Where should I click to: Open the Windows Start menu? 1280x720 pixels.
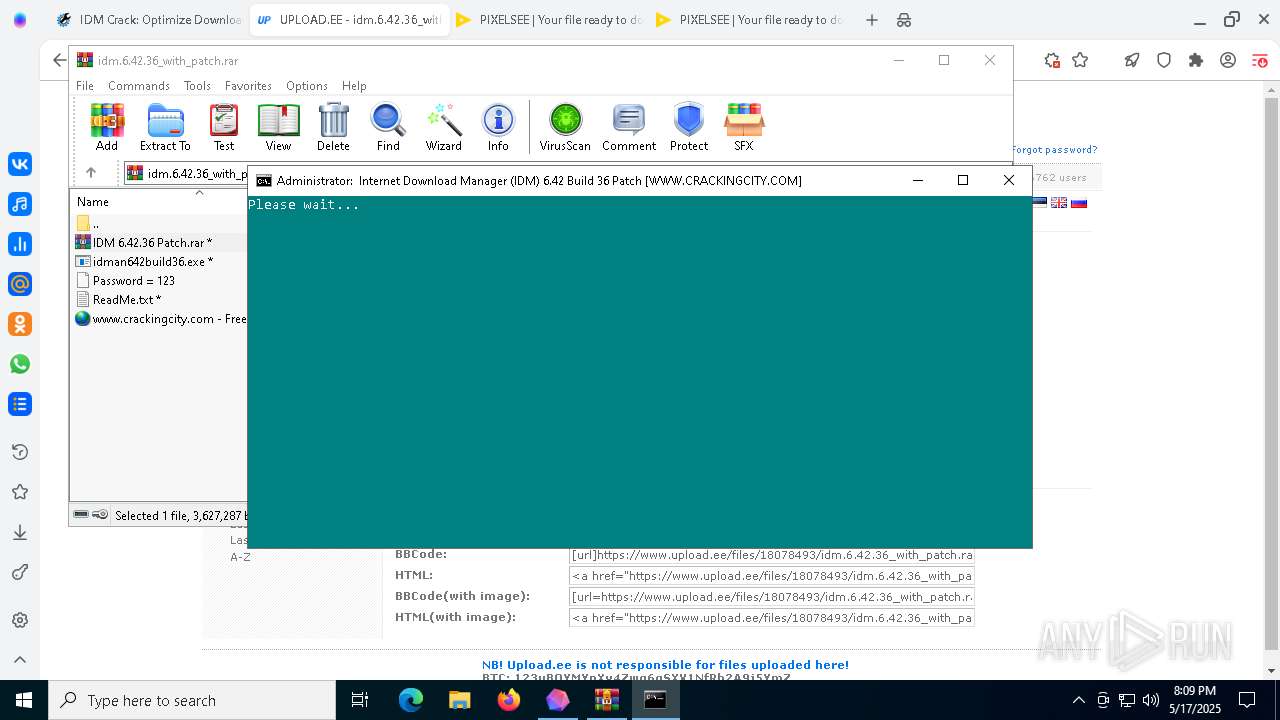click(x=24, y=700)
